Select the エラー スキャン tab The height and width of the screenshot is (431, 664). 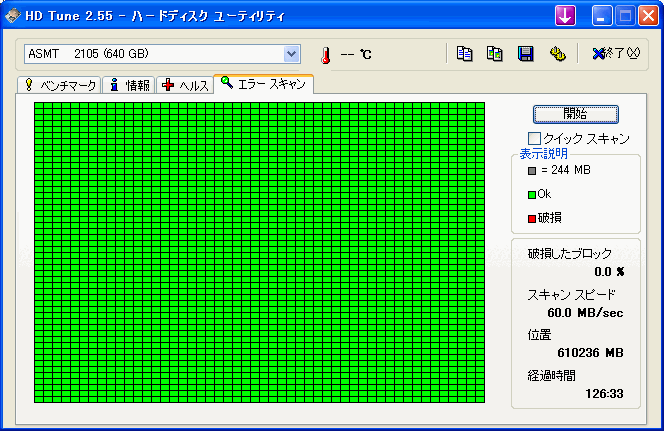[263, 84]
